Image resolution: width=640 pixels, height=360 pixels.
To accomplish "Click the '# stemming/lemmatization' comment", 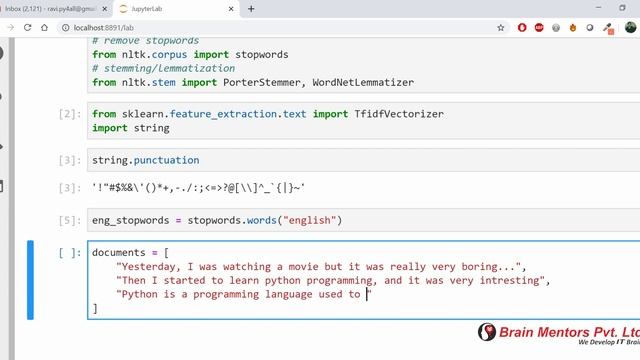I will pyautogui.click(x=164, y=68).
